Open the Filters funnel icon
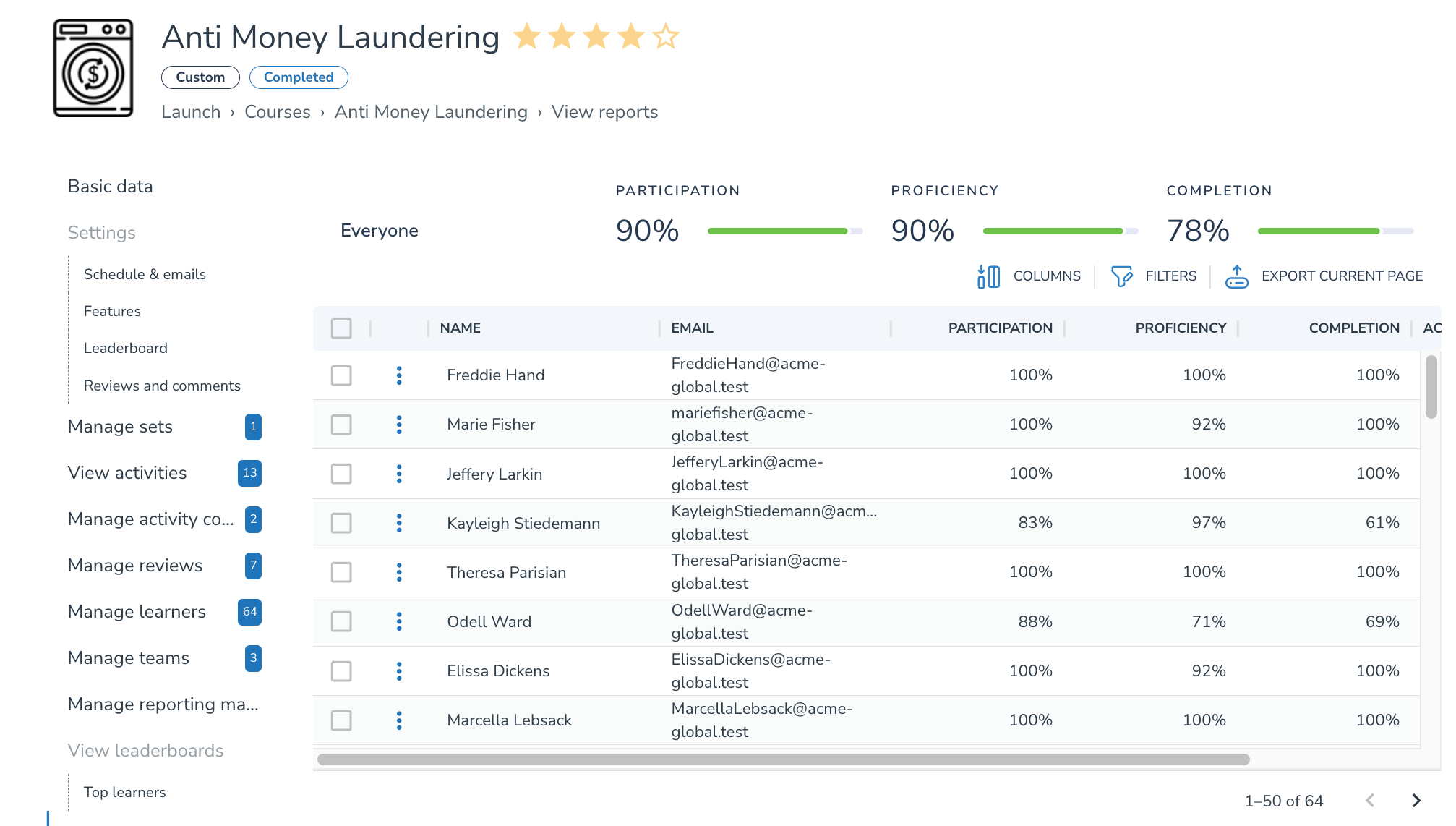Image resolution: width=1456 pixels, height=826 pixels. (1121, 276)
